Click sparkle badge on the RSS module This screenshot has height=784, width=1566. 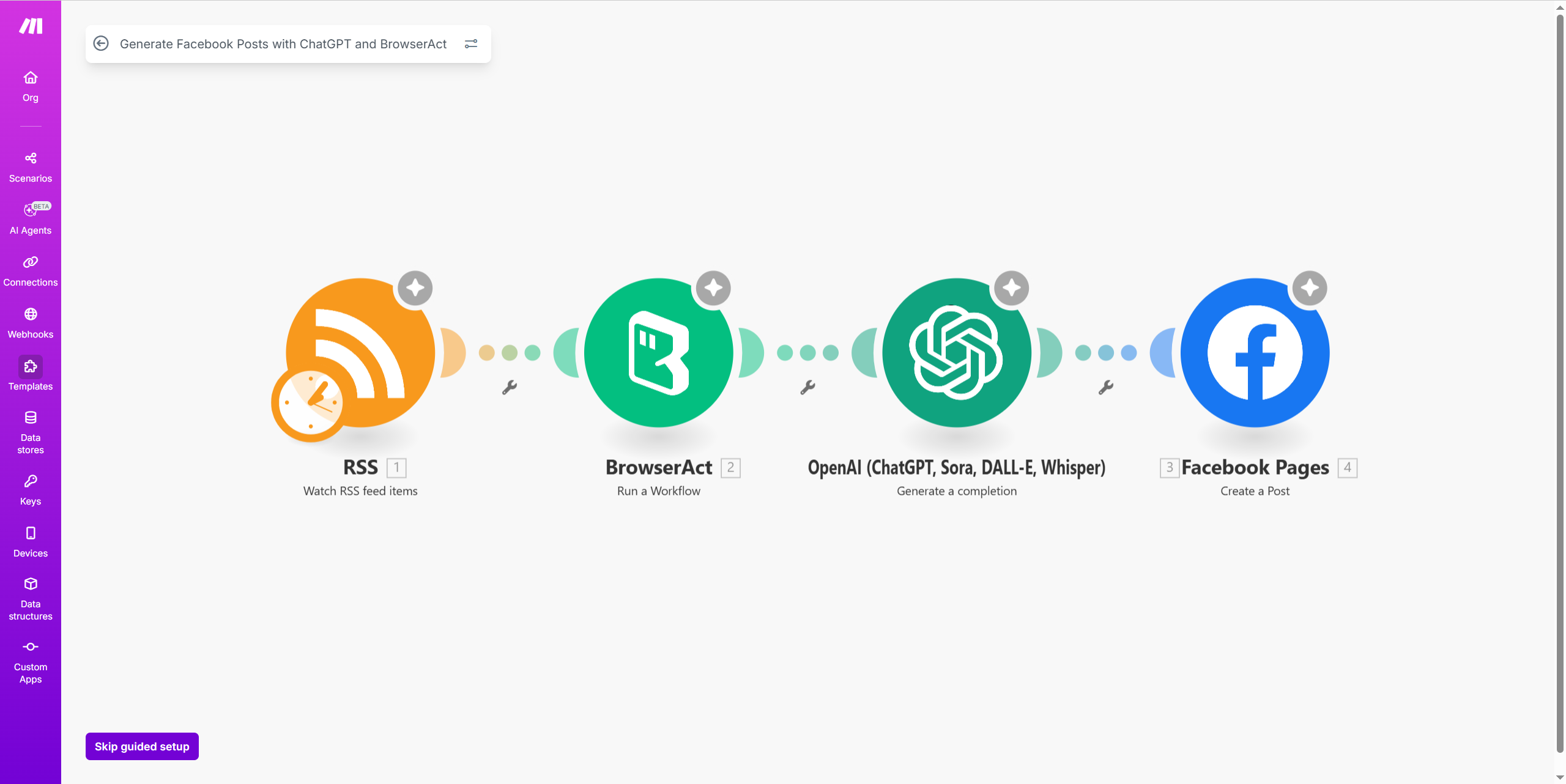click(415, 287)
